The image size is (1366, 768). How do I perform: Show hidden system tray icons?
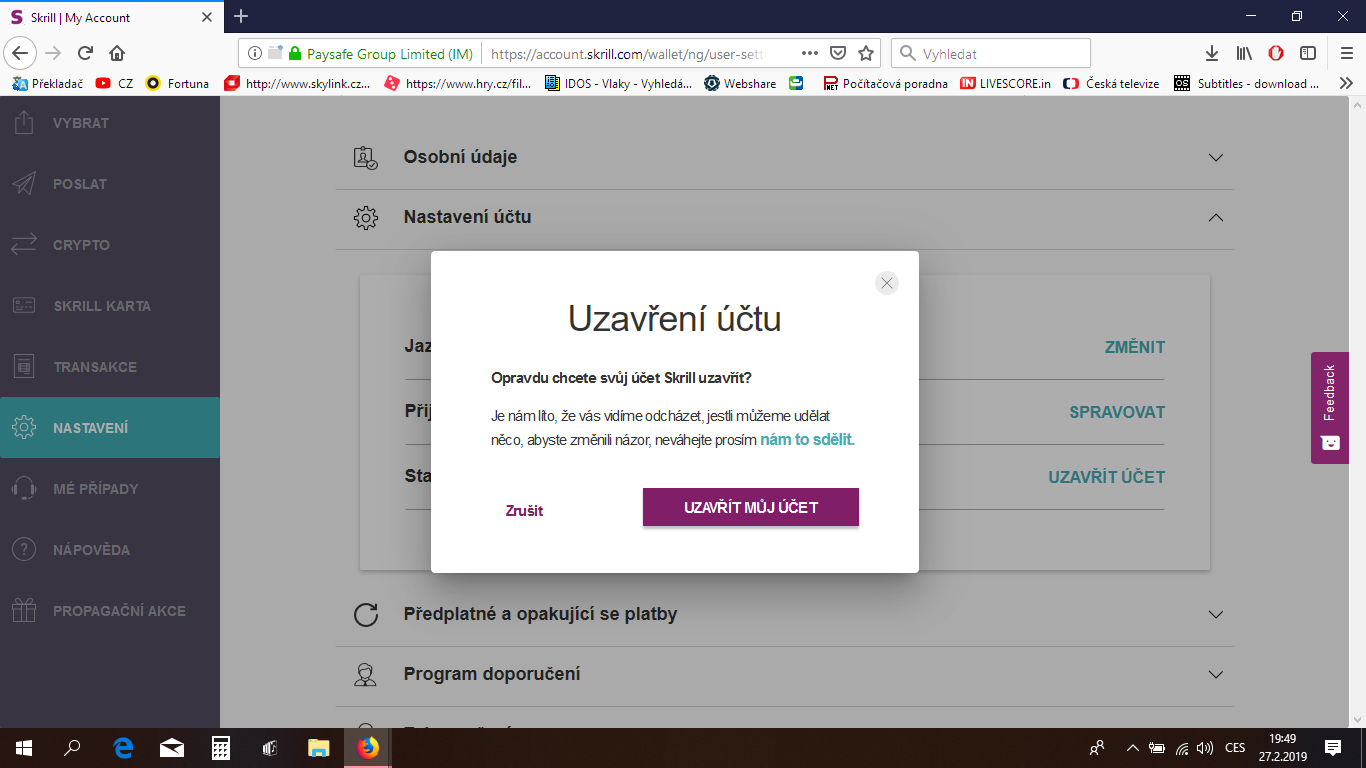pyautogui.click(x=1133, y=748)
